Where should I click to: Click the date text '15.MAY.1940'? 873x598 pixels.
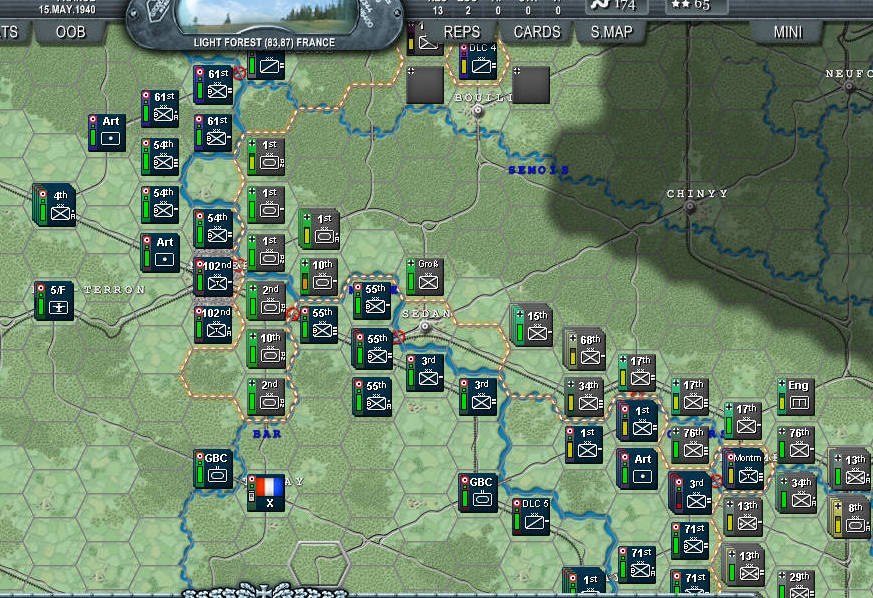coord(67,10)
